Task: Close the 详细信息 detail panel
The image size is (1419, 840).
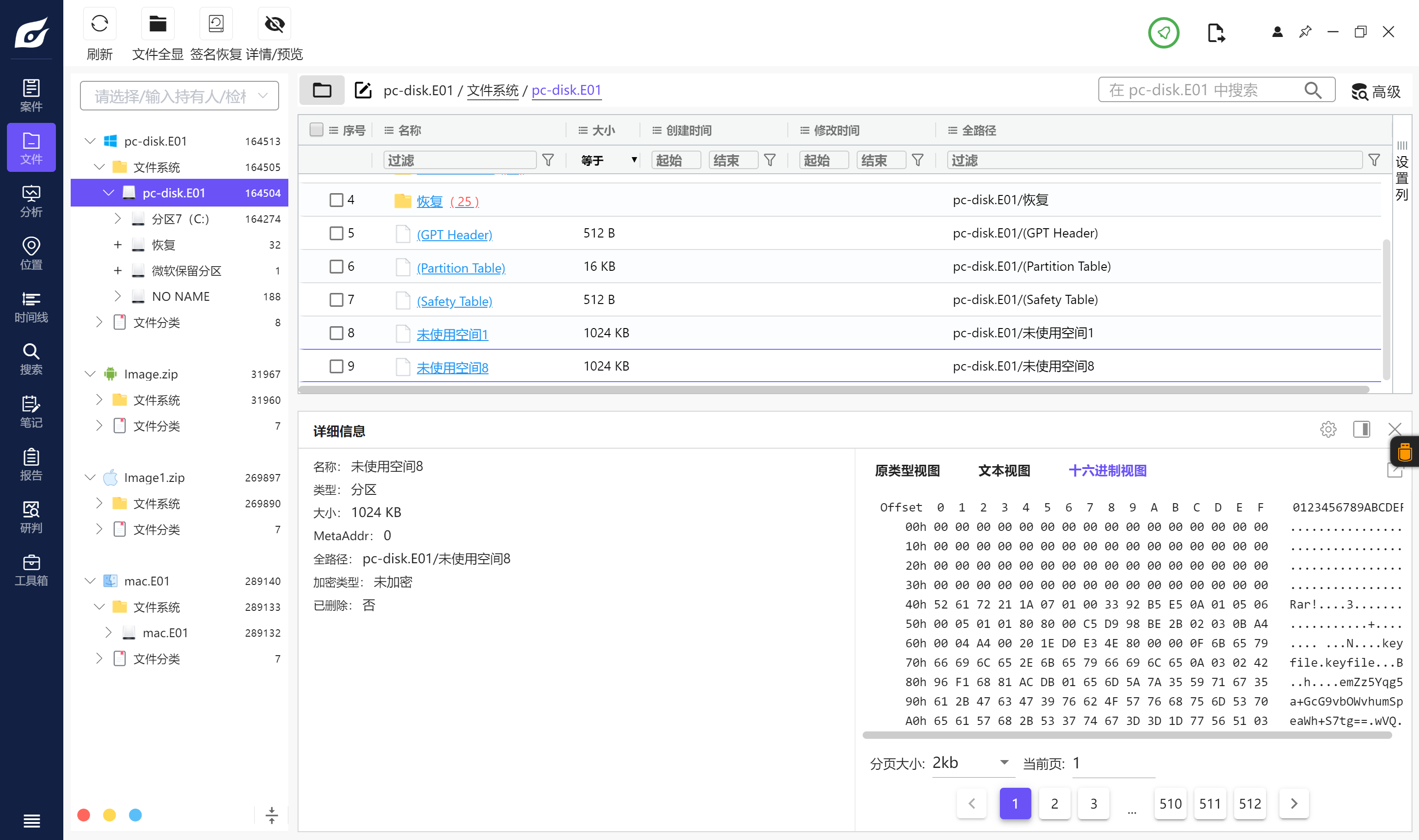Action: (x=1395, y=429)
